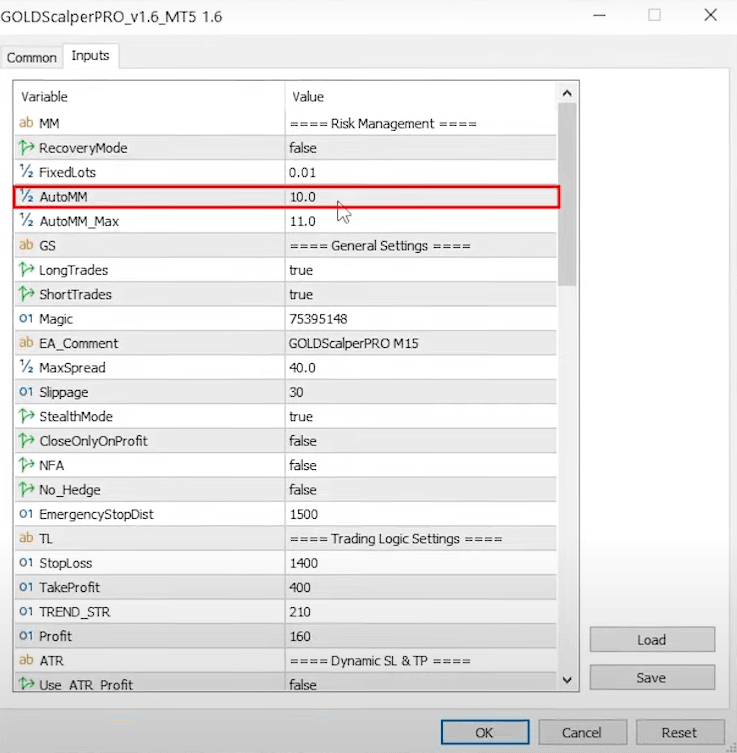The image size is (737, 753).
Task: Click the Profit value 160
Action: (x=300, y=636)
